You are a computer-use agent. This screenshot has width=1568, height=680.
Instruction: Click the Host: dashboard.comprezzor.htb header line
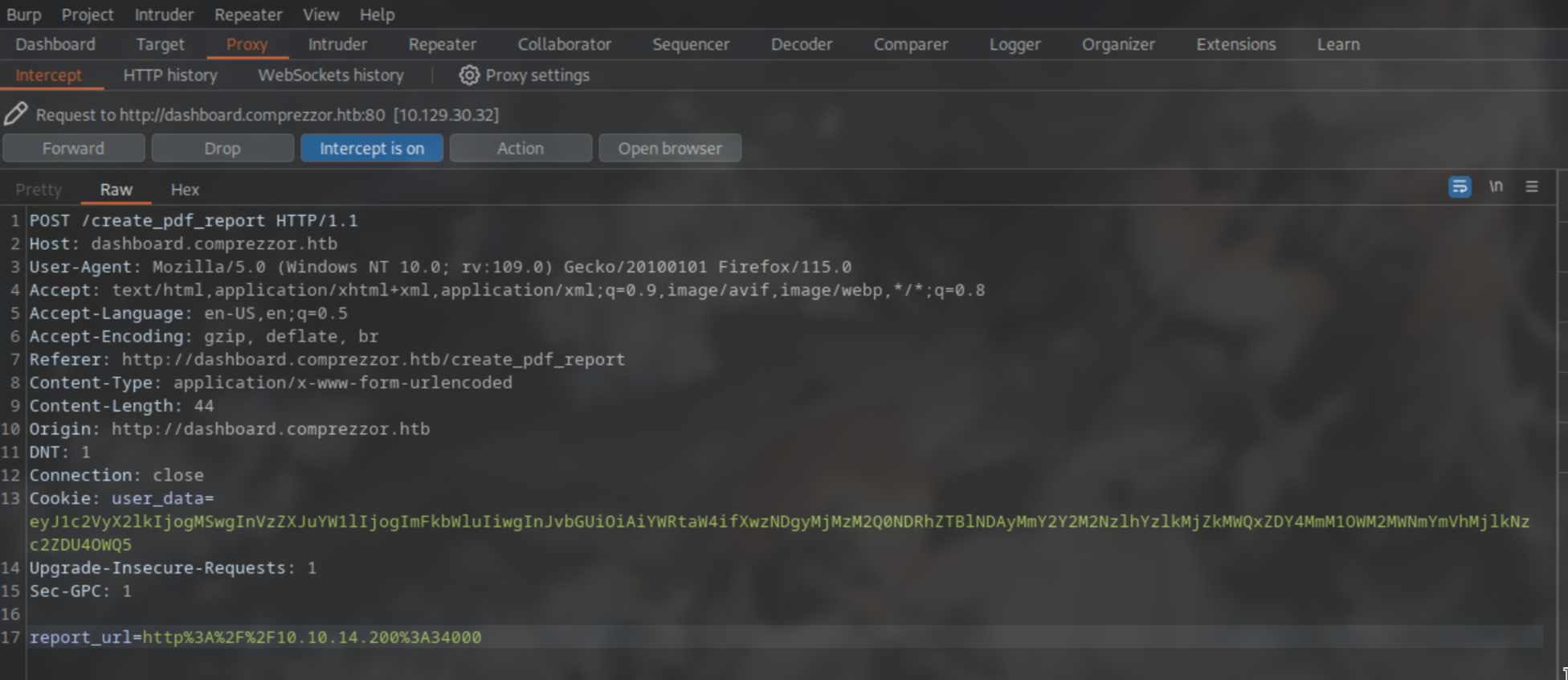(x=183, y=244)
